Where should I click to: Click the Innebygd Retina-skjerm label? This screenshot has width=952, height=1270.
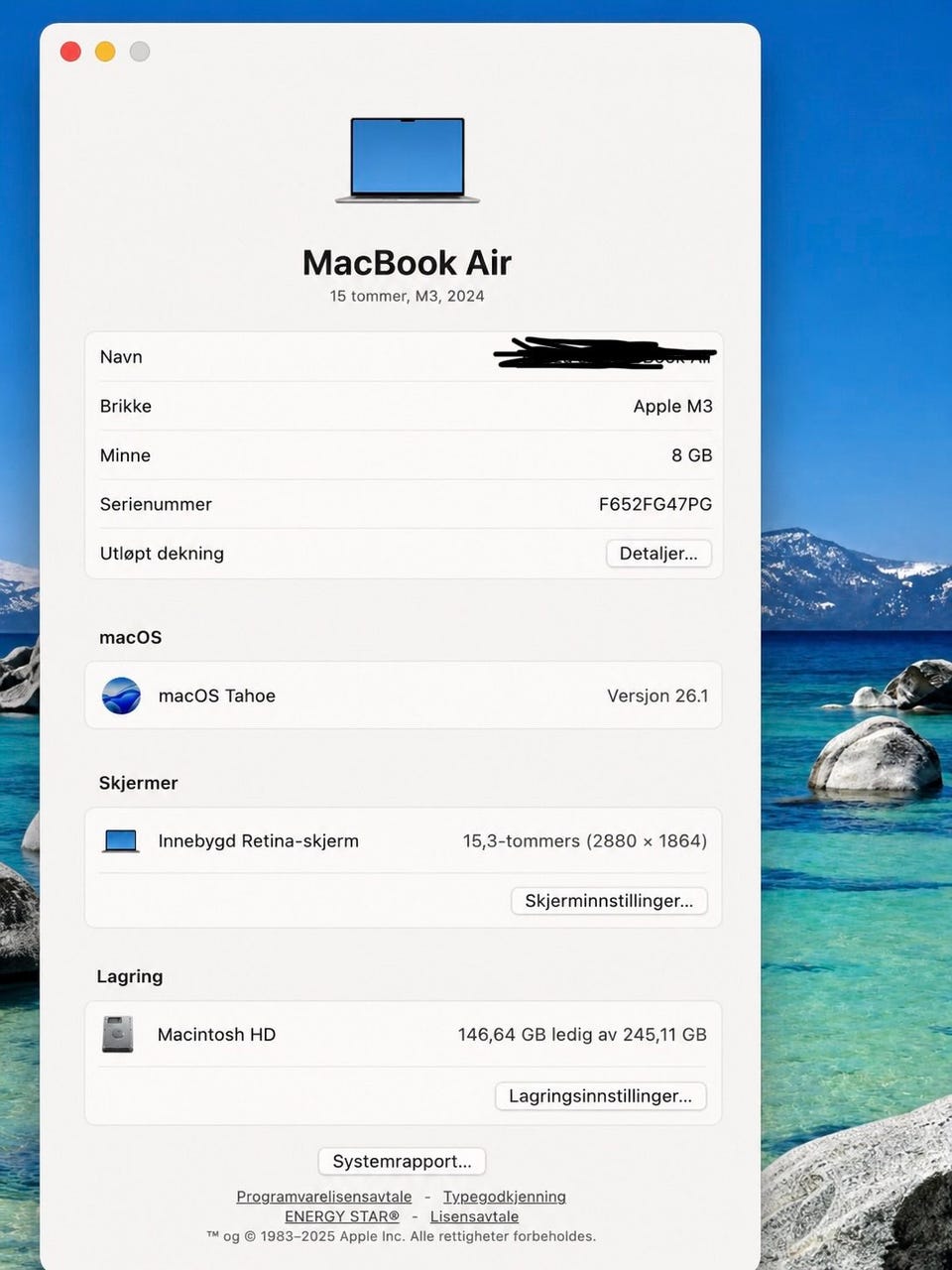259,841
